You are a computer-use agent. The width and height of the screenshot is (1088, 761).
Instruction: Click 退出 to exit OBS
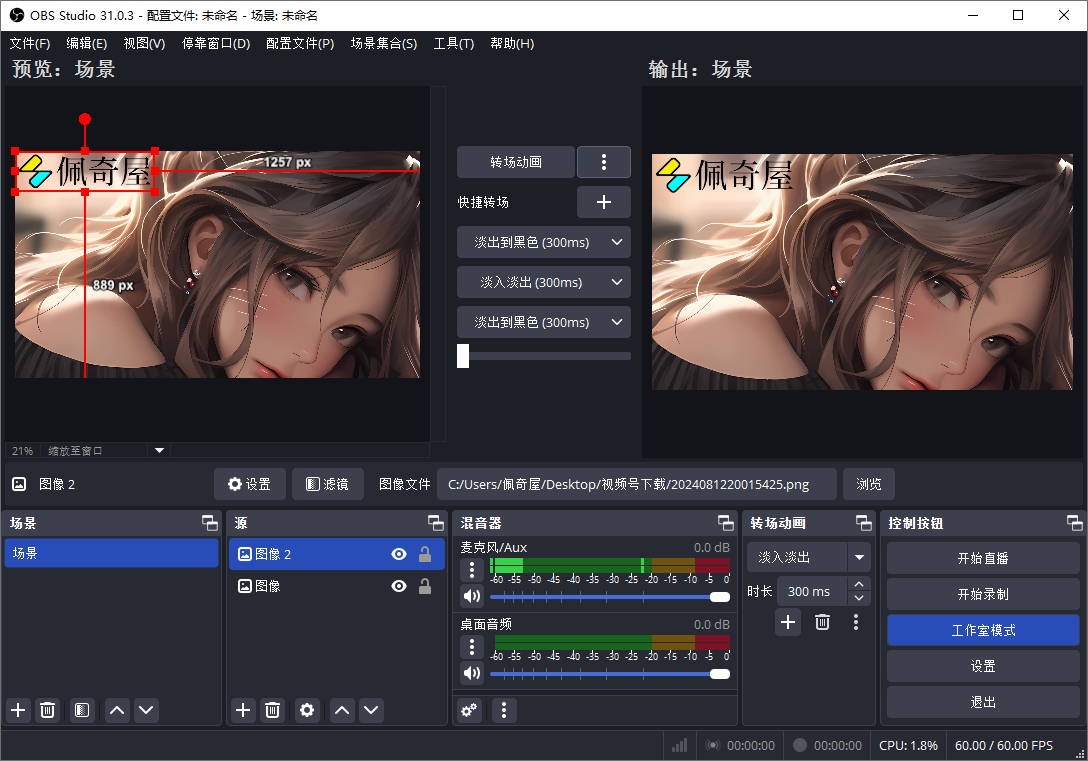pos(983,702)
